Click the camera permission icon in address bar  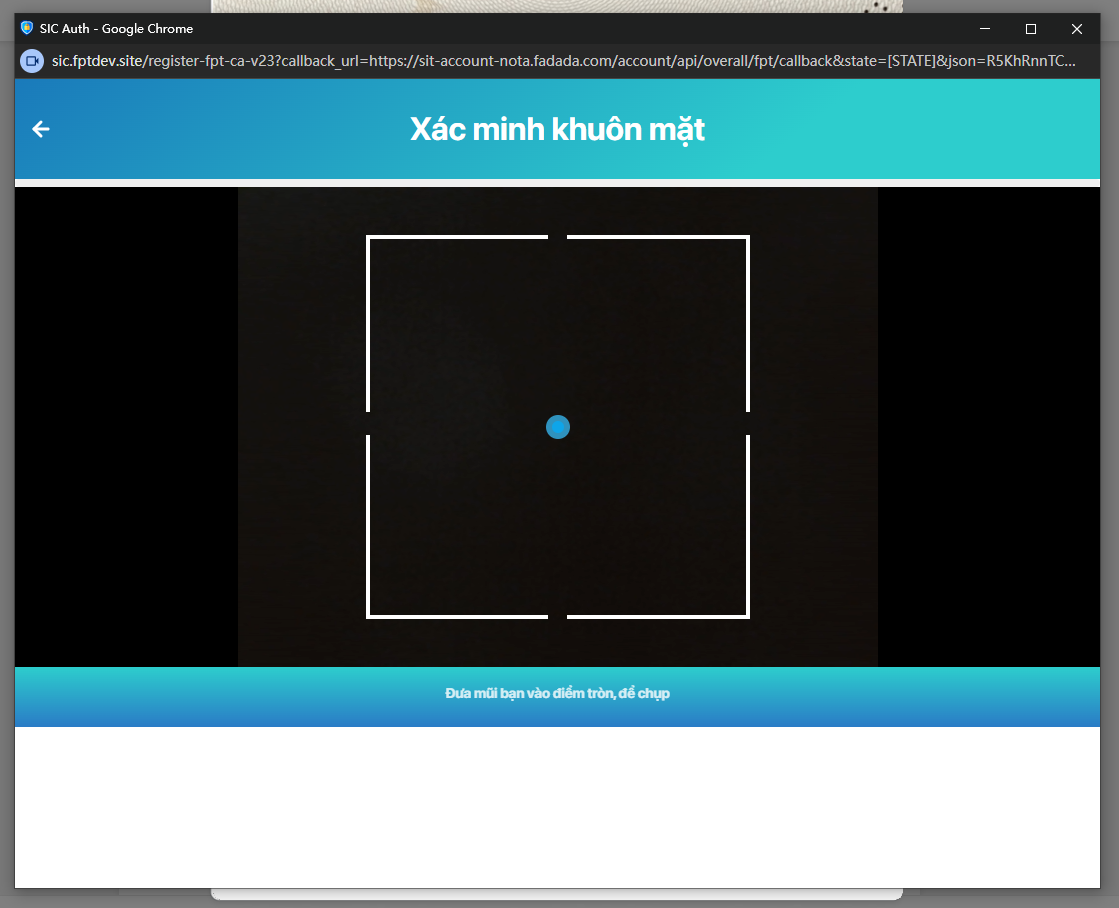coord(32,61)
